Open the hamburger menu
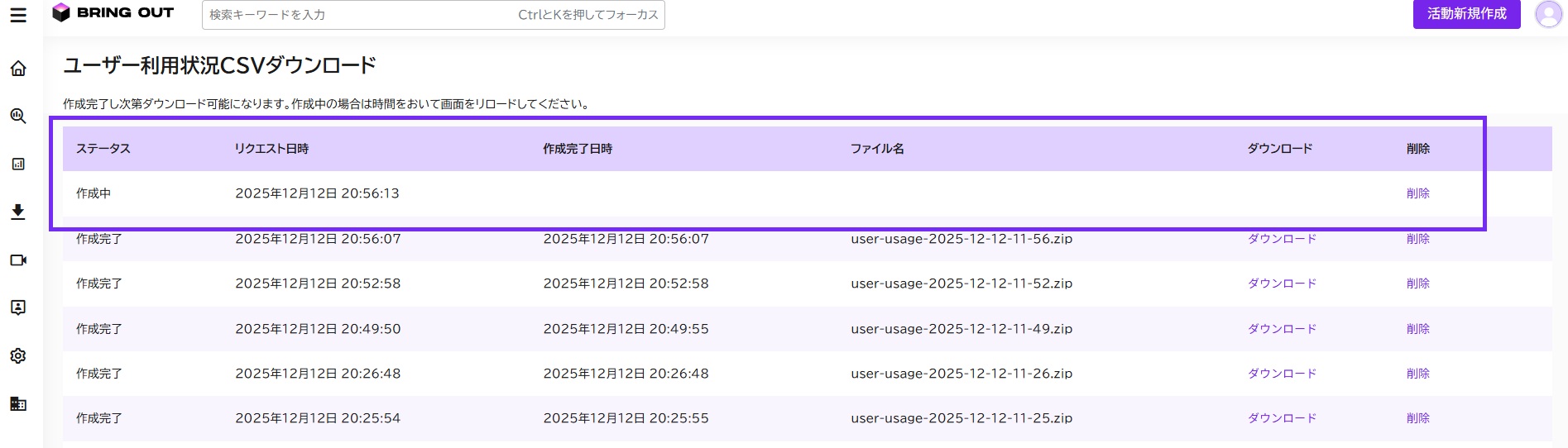The width and height of the screenshot is (1568, 448). click(18, 15)
